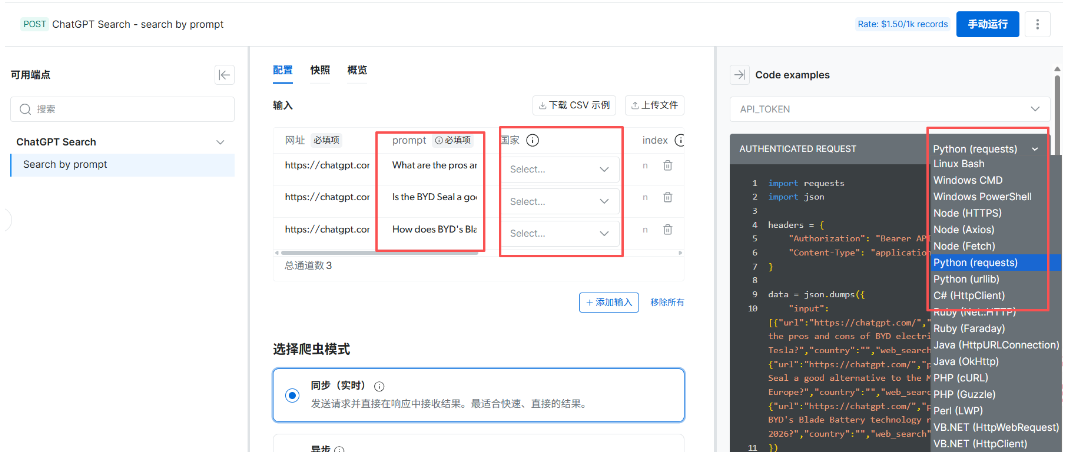Switch to the 快照 tab
Viewport: 1067px width, 456px height.
tap(320, 70)
